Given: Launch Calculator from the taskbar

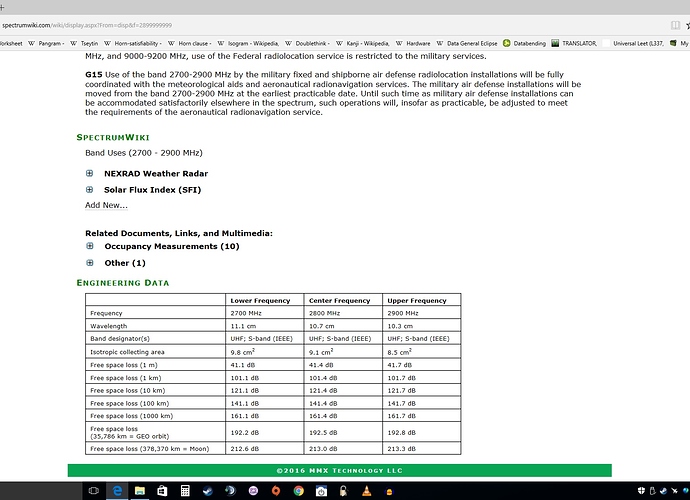Looking at the screenshot, I should [x=185, y=491].
